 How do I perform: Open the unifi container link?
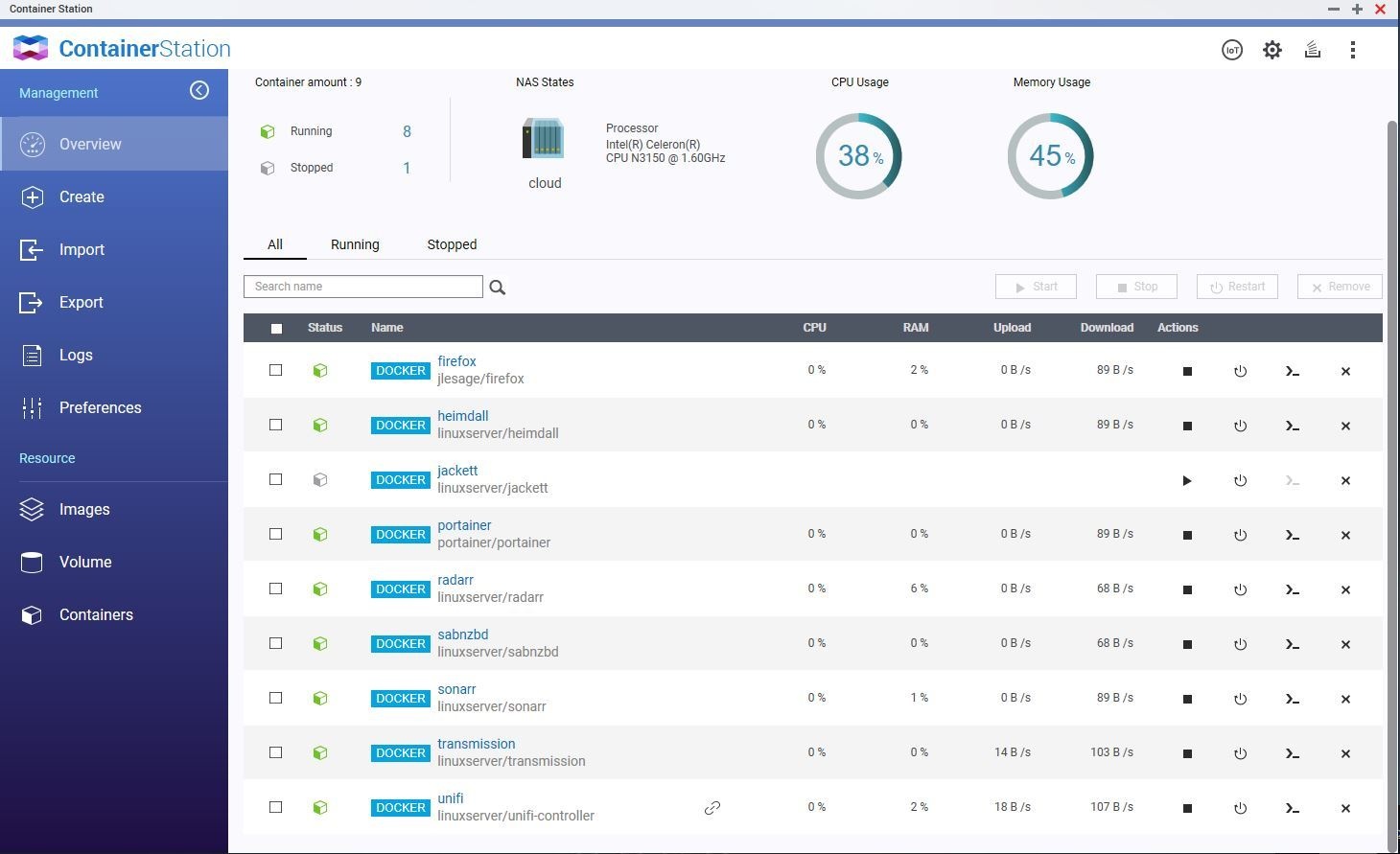point(450,798)
